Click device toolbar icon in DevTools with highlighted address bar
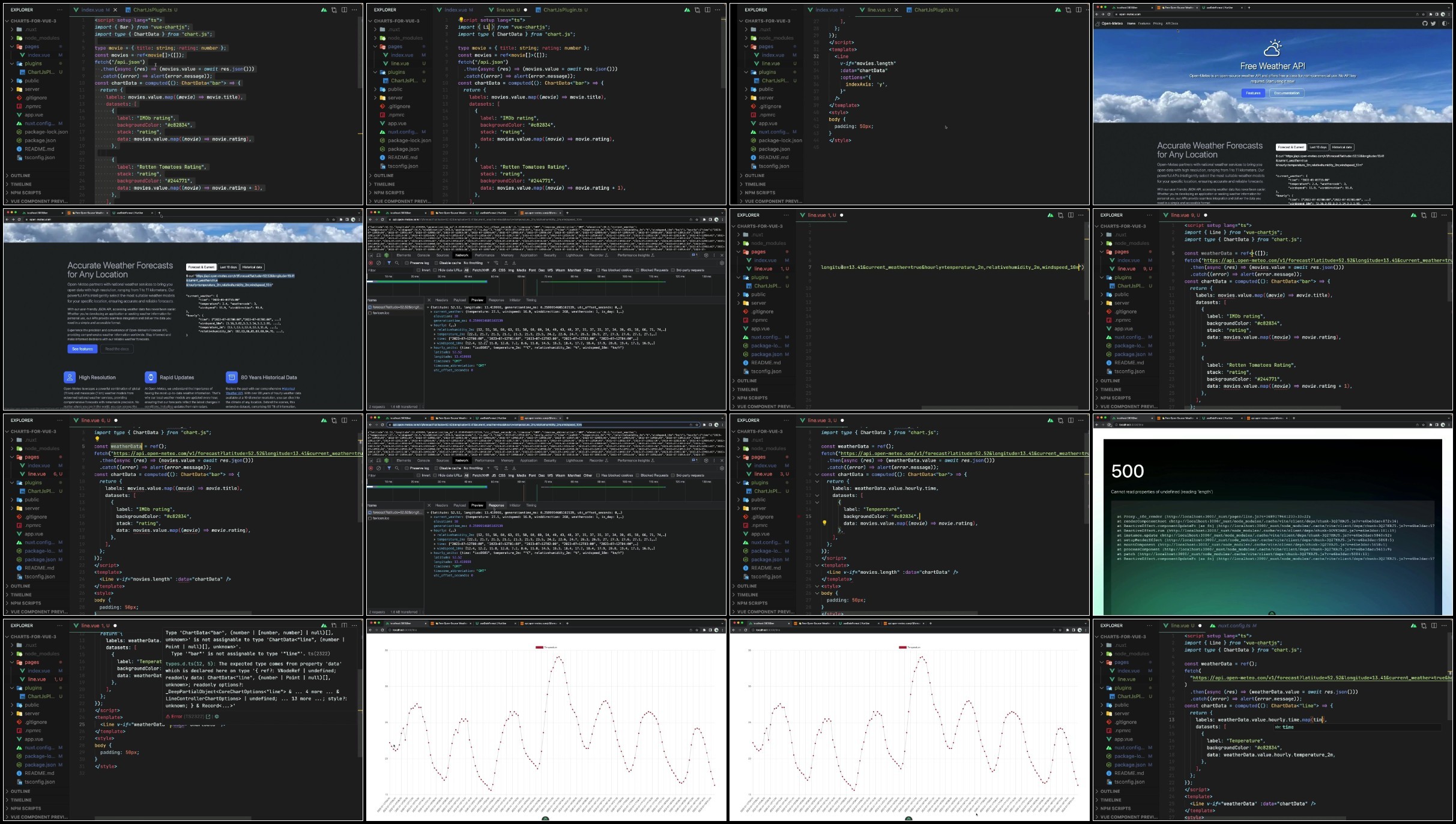 coord(378,460)
